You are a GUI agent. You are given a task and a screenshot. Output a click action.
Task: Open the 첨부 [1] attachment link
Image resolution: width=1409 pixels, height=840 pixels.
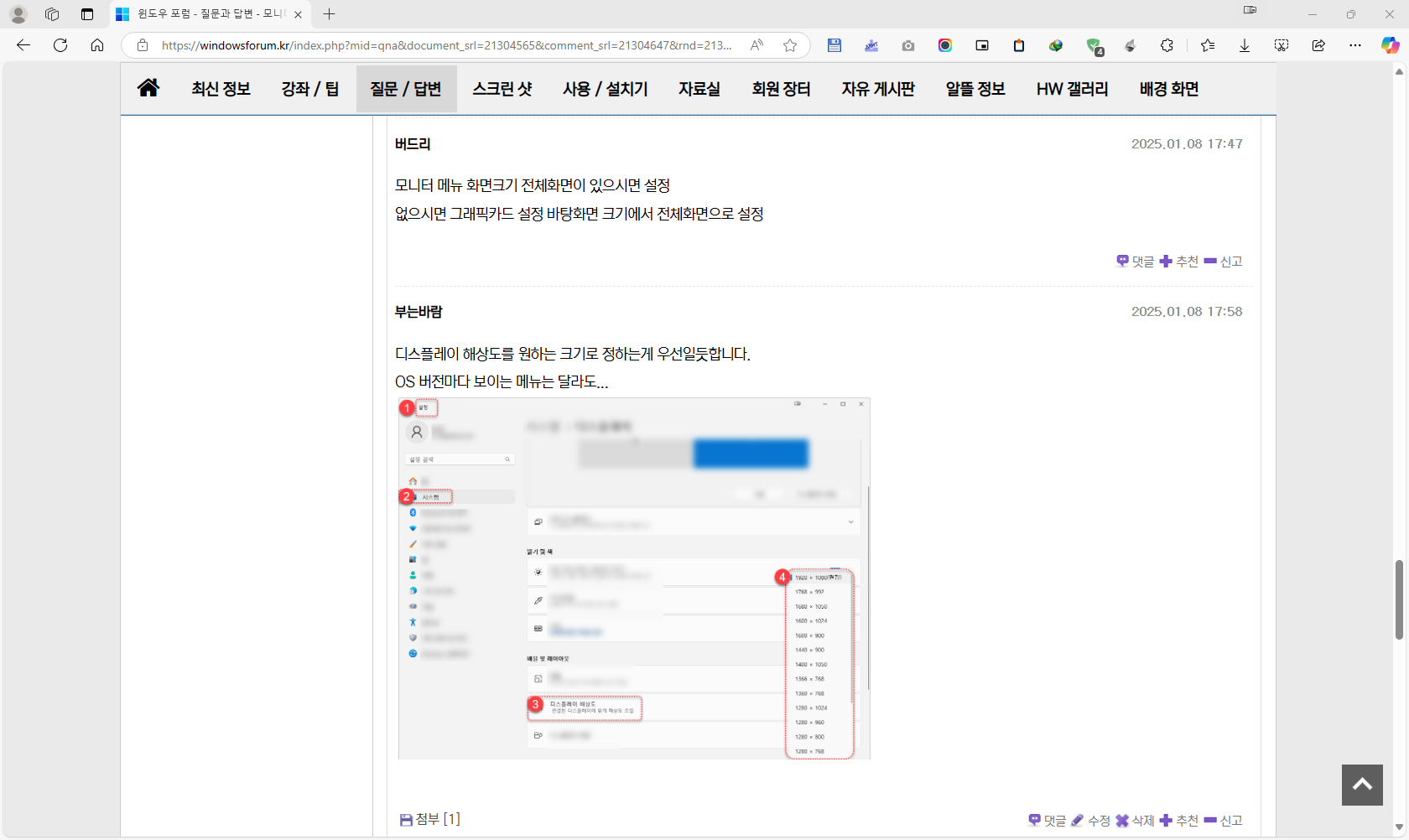click(430, 819)
